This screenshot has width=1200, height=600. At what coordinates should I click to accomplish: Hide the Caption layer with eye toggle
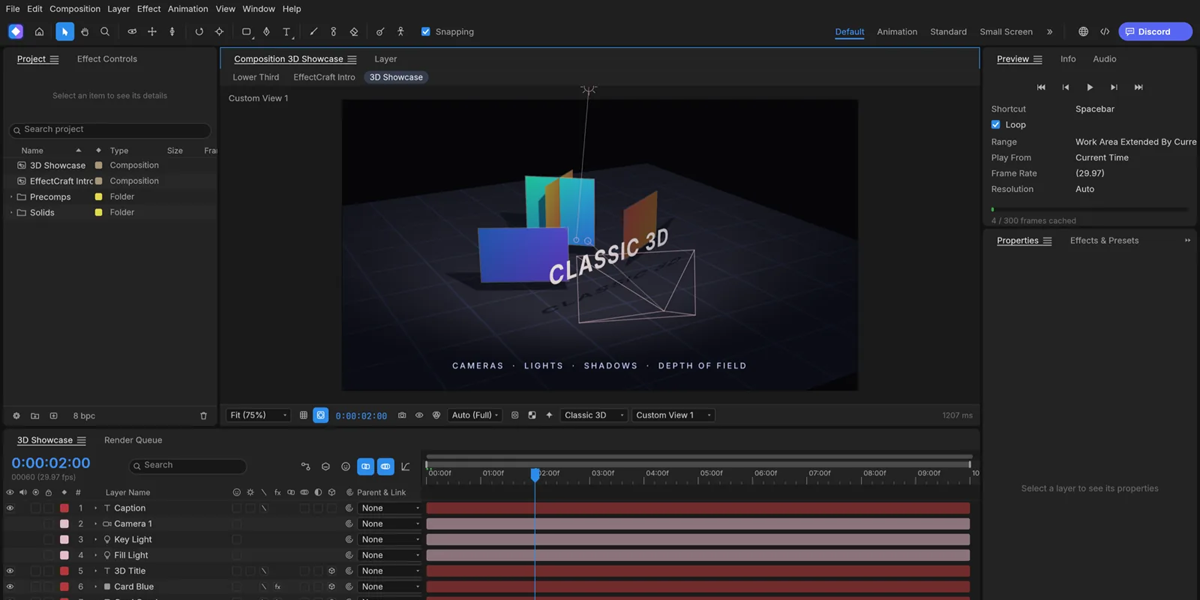click(x=10, y=508)
